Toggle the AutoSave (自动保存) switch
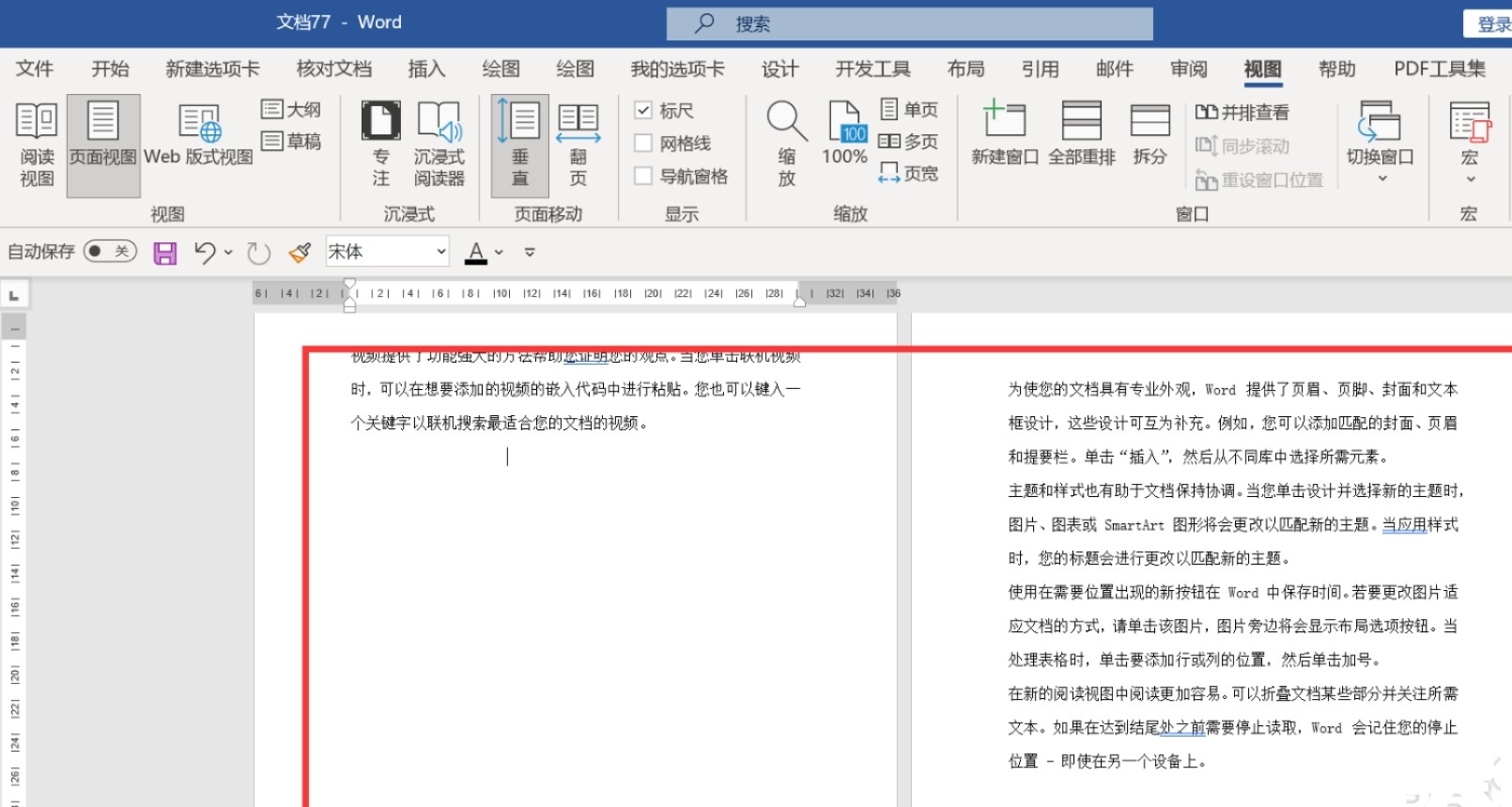Screen dimensions: 1512x807 (x=110, y=251)
